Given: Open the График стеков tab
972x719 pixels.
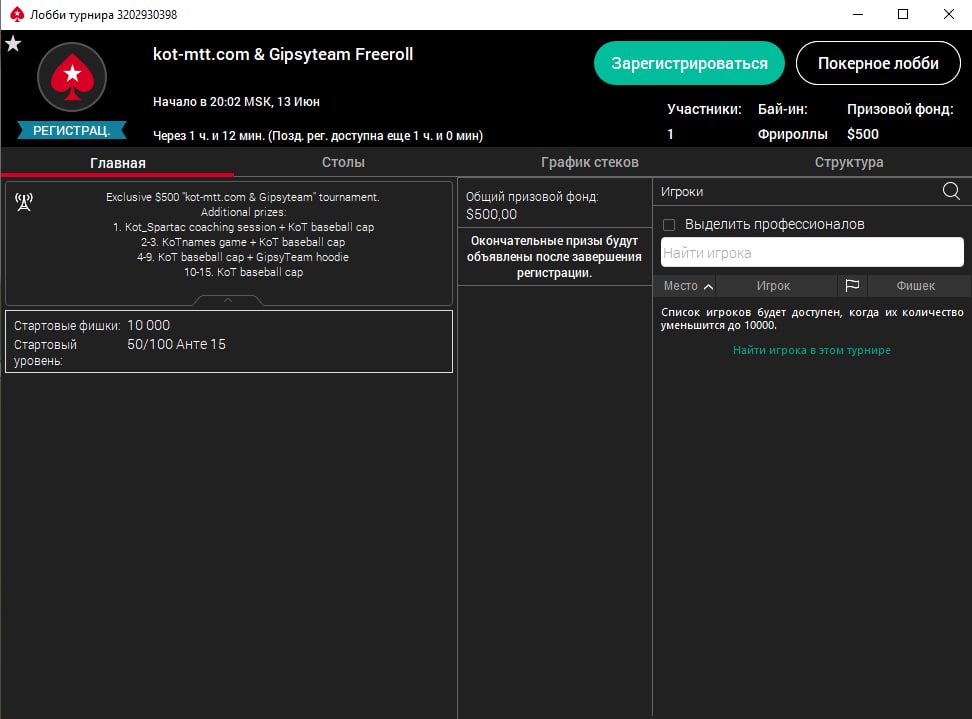Looking at the screenshot, I should pos(590,162).
